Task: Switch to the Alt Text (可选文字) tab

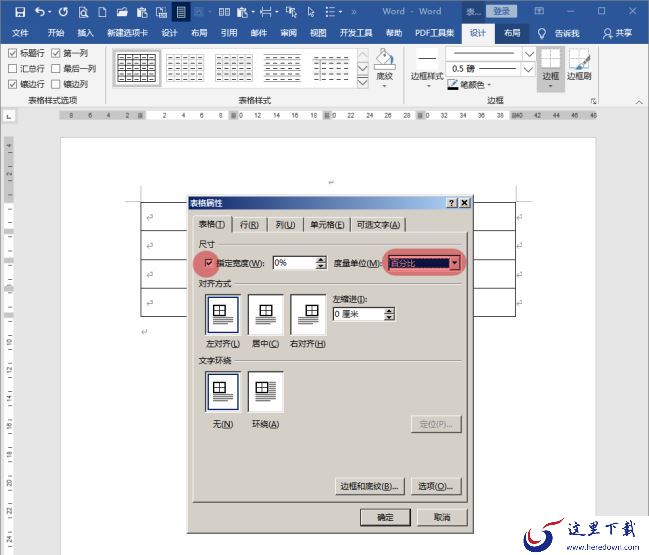Action: pos(378,225)
